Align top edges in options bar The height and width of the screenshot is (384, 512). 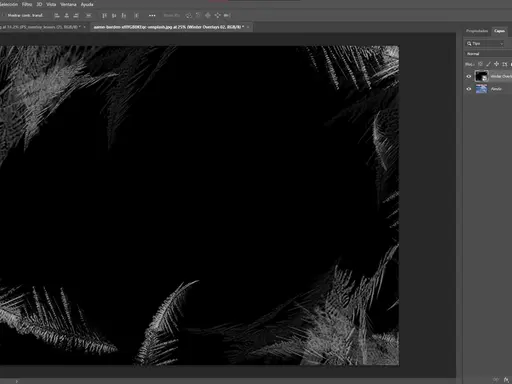click(104, 15)
